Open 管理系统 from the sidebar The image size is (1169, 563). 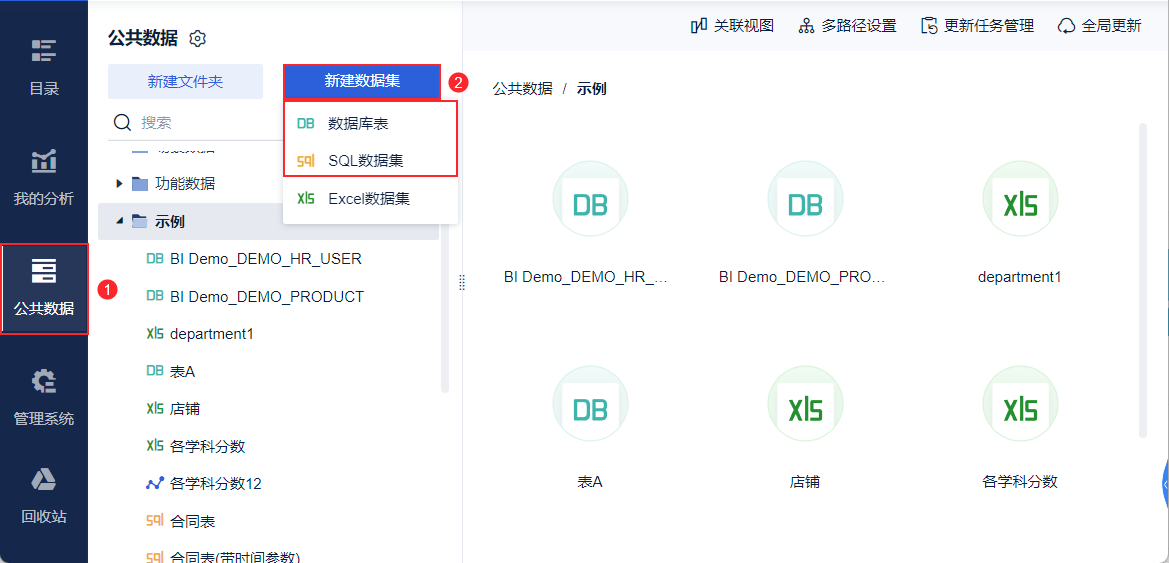point(44,396)
